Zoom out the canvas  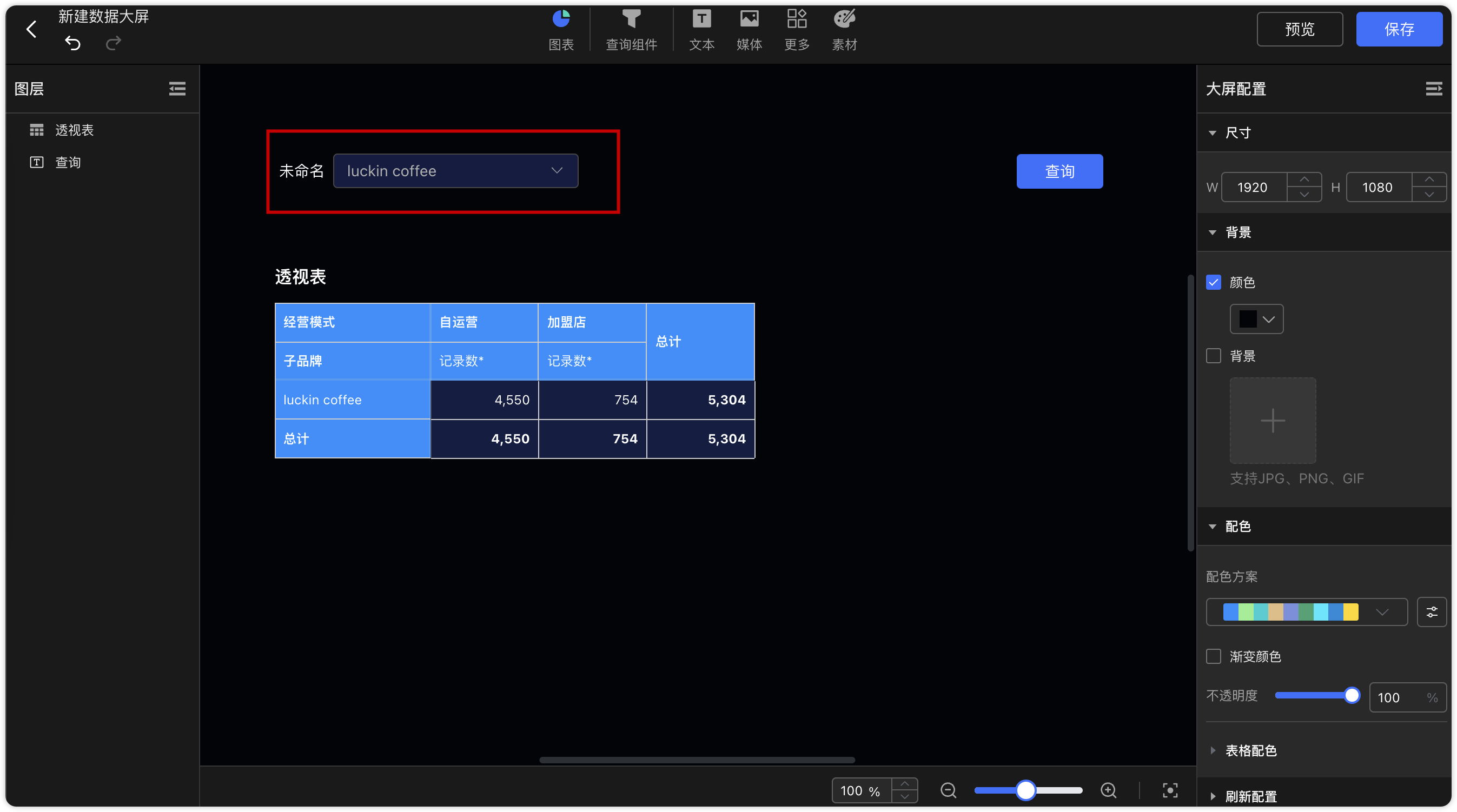(x=948, y=790)
